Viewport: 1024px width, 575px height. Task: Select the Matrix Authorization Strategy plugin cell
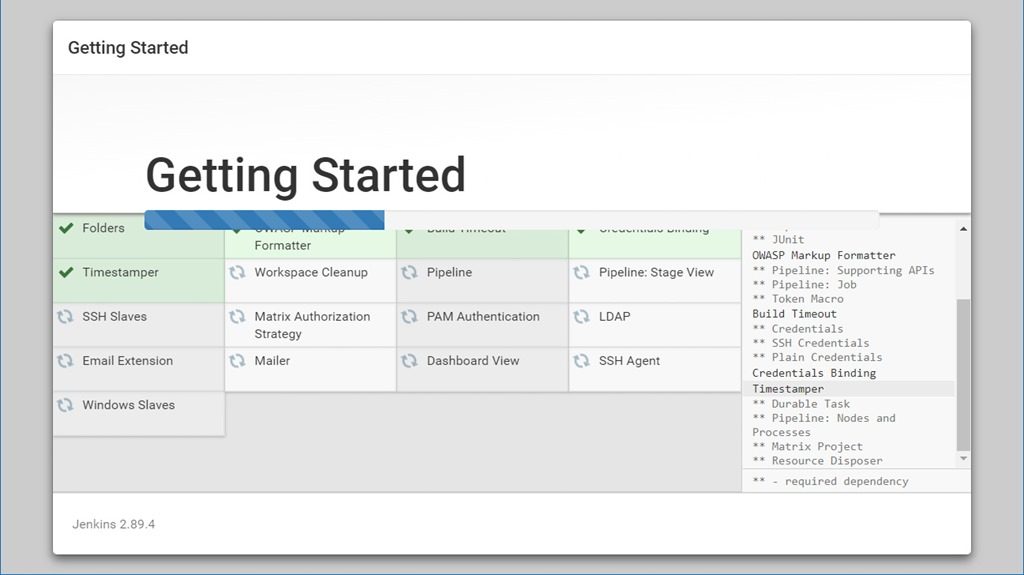311,325
